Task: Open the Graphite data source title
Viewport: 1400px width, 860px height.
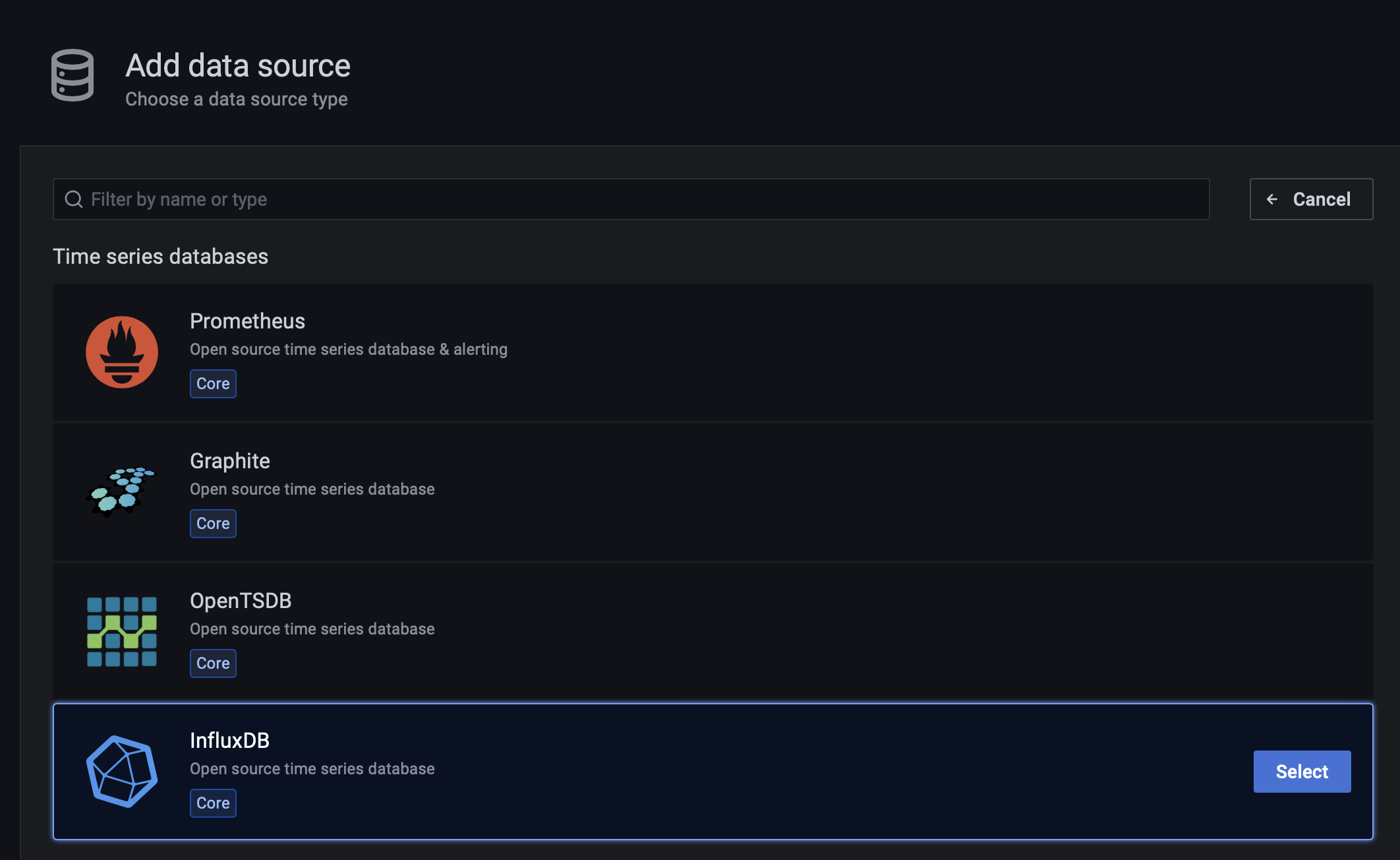Action: (230, 461)
